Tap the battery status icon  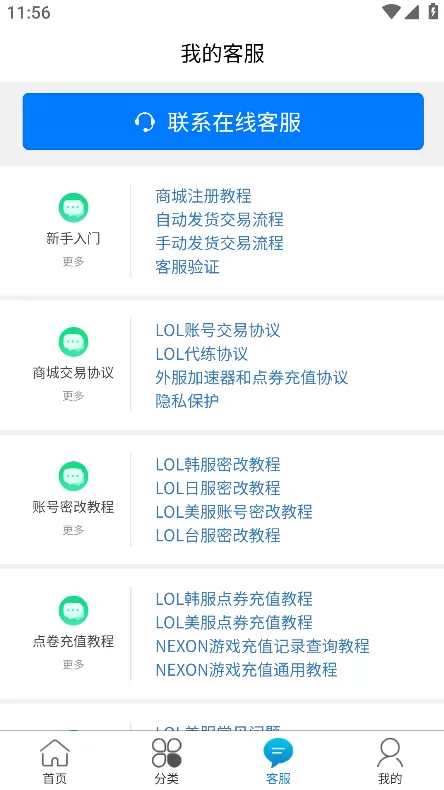[433, 11]
